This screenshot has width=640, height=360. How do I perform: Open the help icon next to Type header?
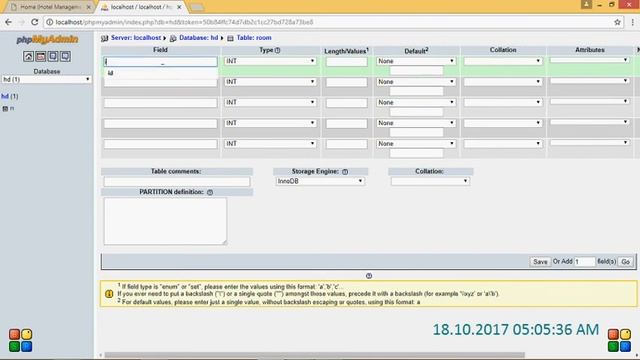tap(278, 50)
